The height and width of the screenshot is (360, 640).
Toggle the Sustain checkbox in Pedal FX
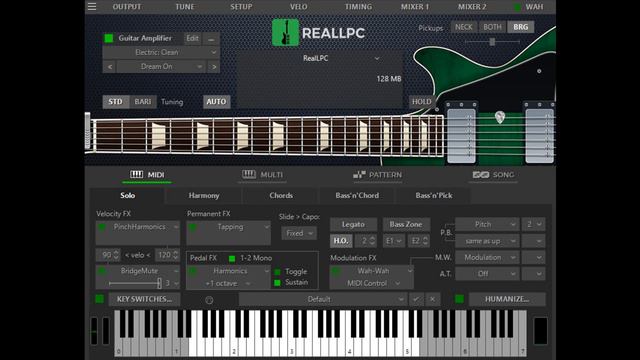coord(278,282)
